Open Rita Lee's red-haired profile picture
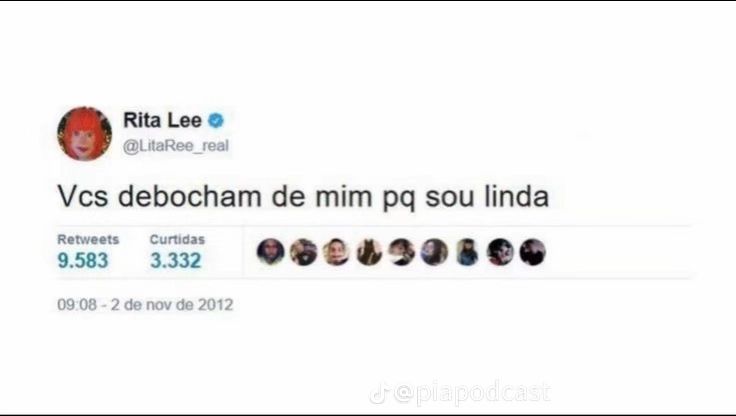This screenshot has height=416, width=736. coord(84,134)
